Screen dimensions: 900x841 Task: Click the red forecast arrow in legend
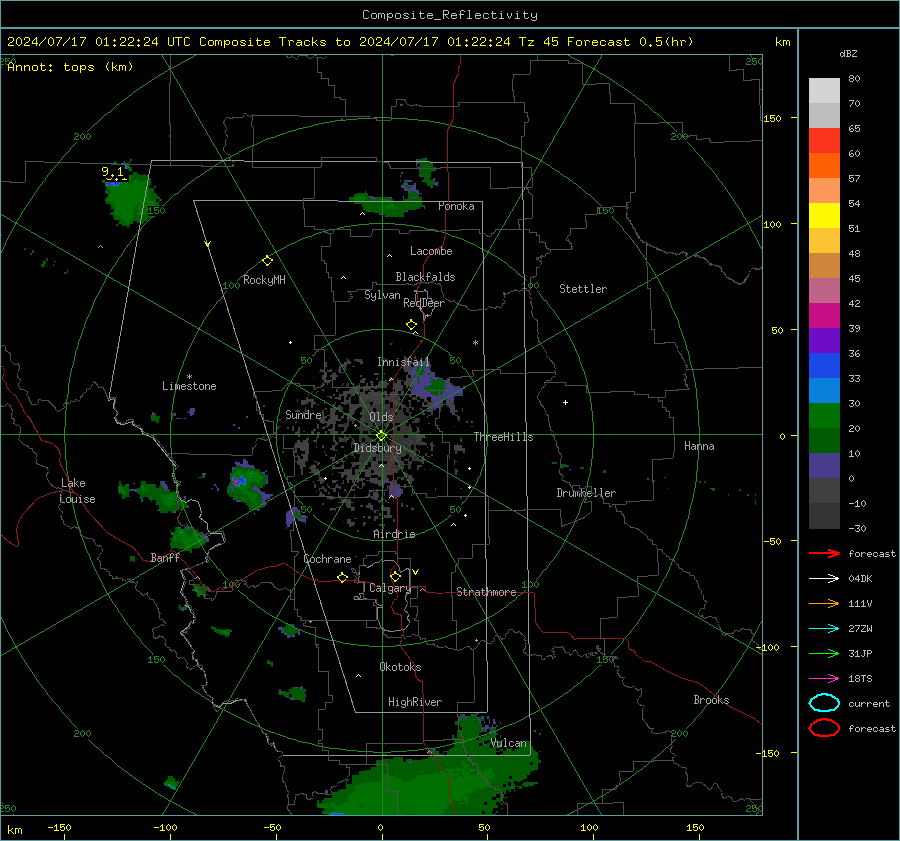[x=824, y=553]
